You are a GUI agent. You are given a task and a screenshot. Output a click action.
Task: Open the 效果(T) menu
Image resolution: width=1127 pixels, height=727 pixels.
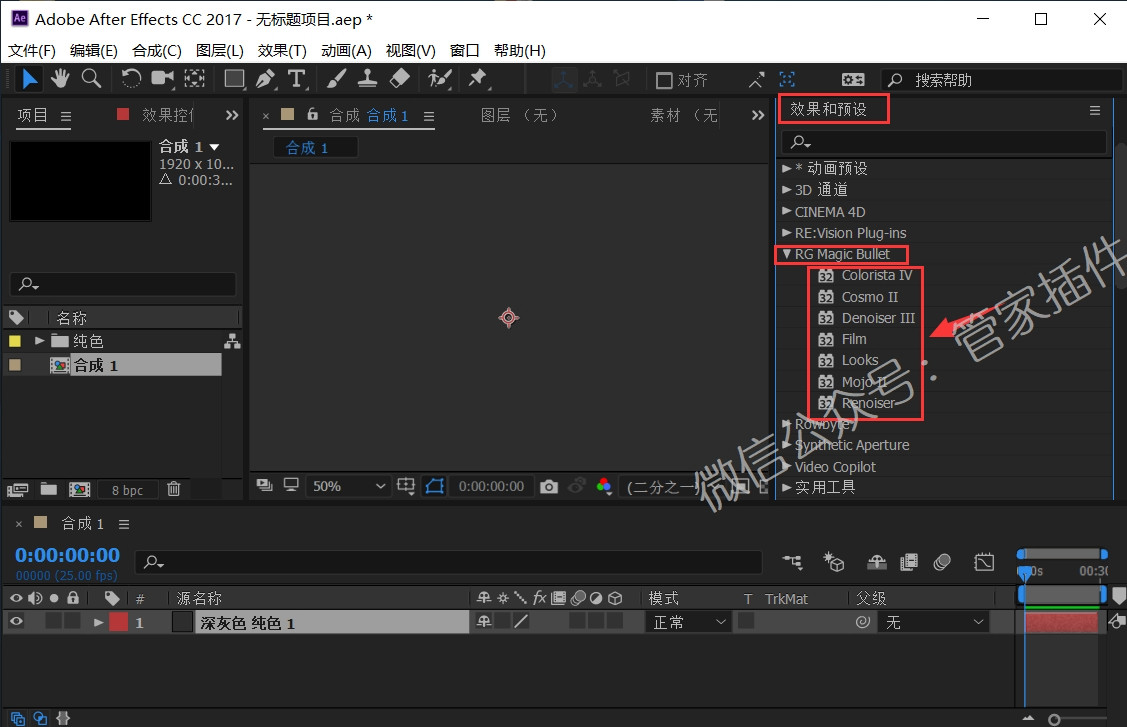point(282,50)
